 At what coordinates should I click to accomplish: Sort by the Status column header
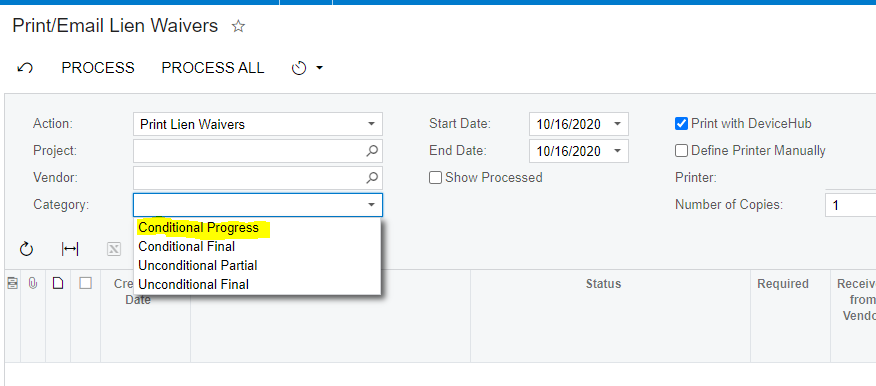(x=603, y=284)
